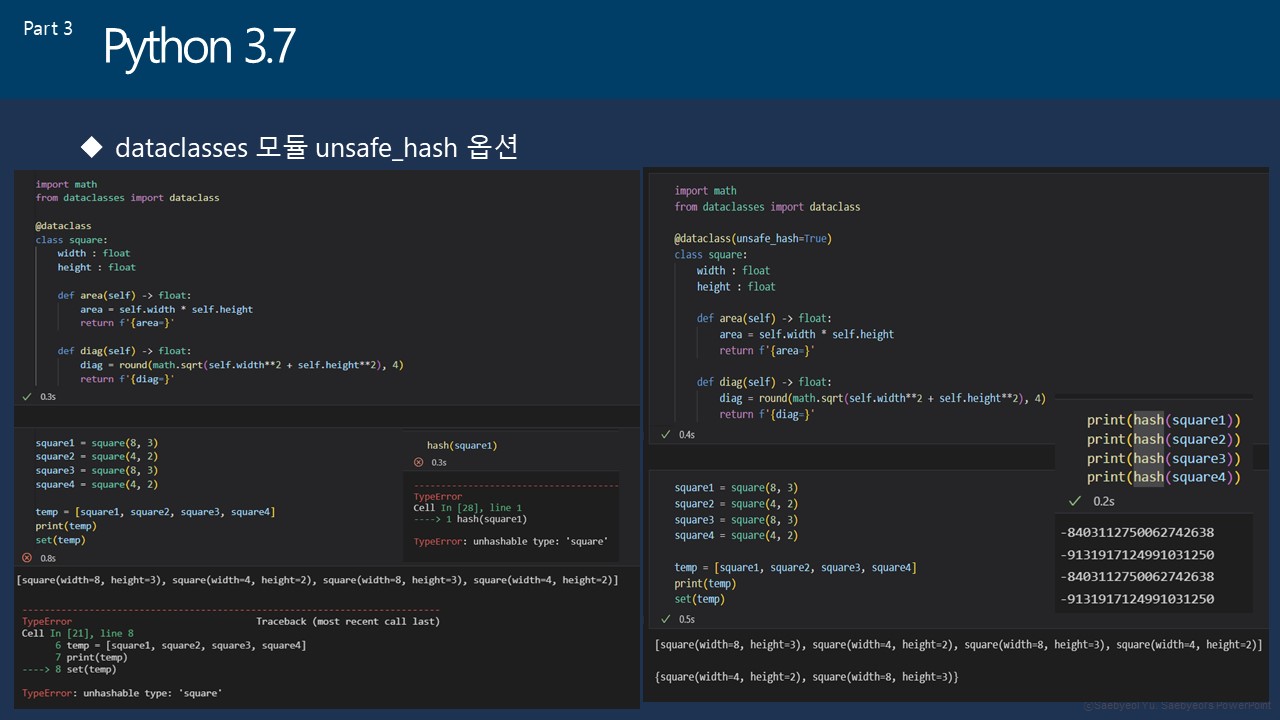Click the green check mark beside 0.2s
Screen dimensions: 1280x720
[1075, 501]
